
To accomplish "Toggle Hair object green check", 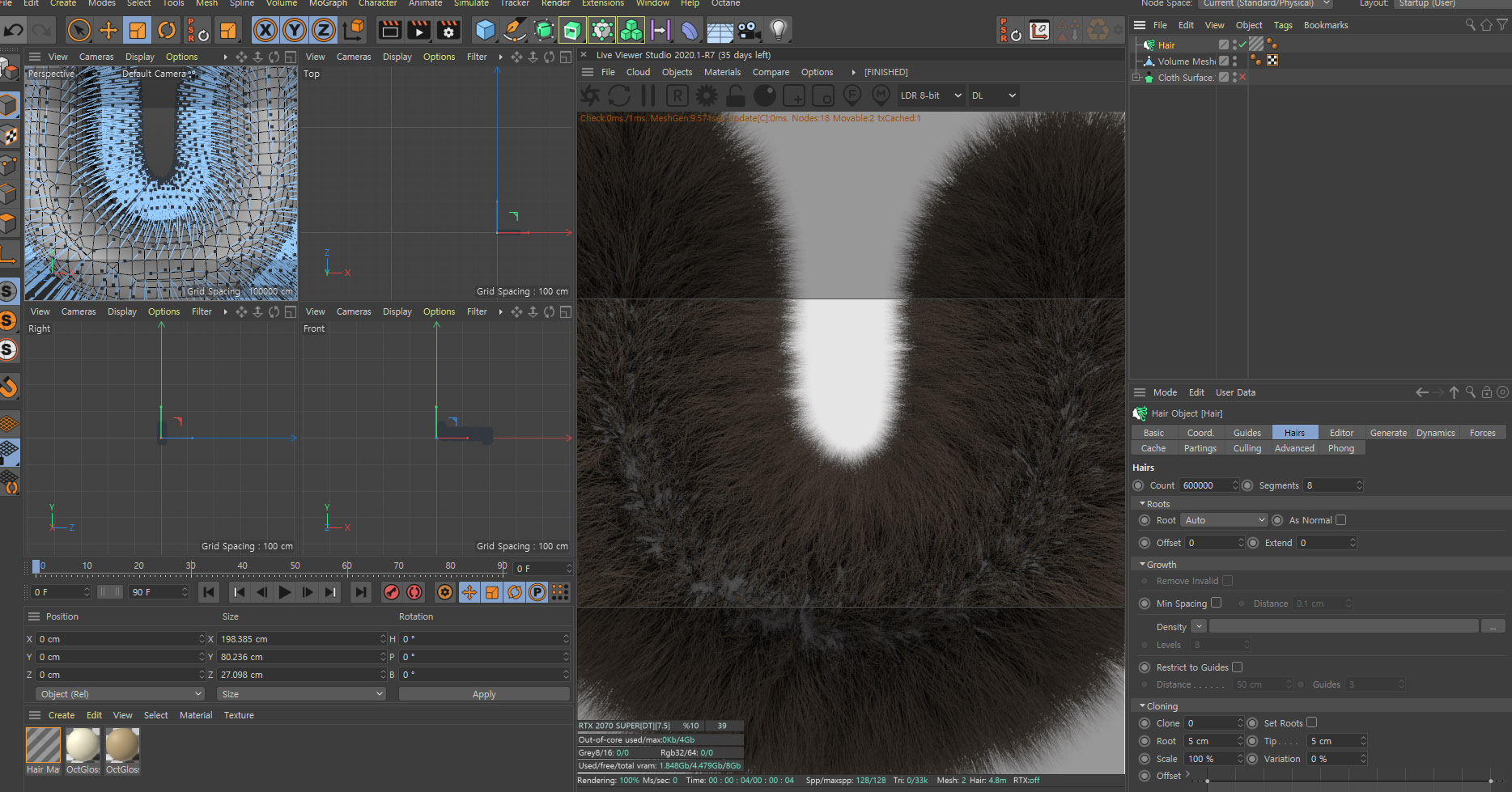I will (1242, 45).
